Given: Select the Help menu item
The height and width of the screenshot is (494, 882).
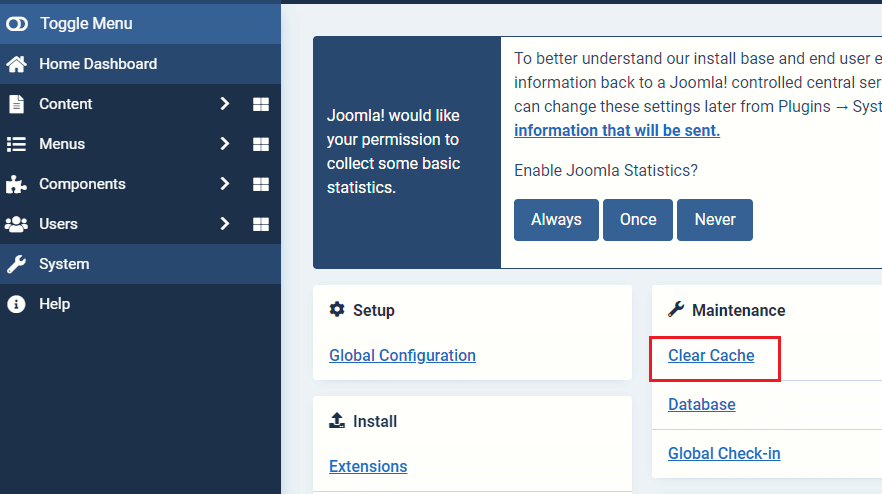Looking at the screenshot, I should point(54,304).
